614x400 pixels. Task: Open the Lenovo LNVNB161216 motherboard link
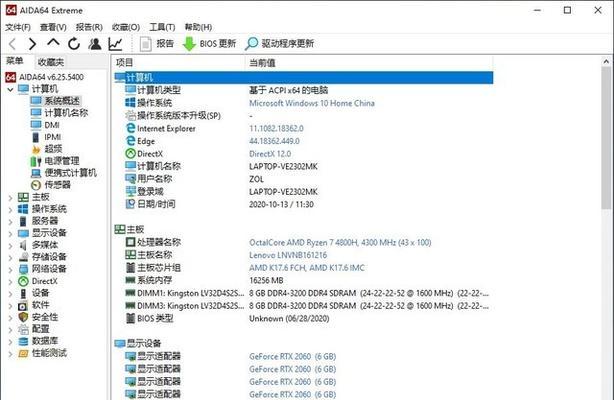coord(288,255)
